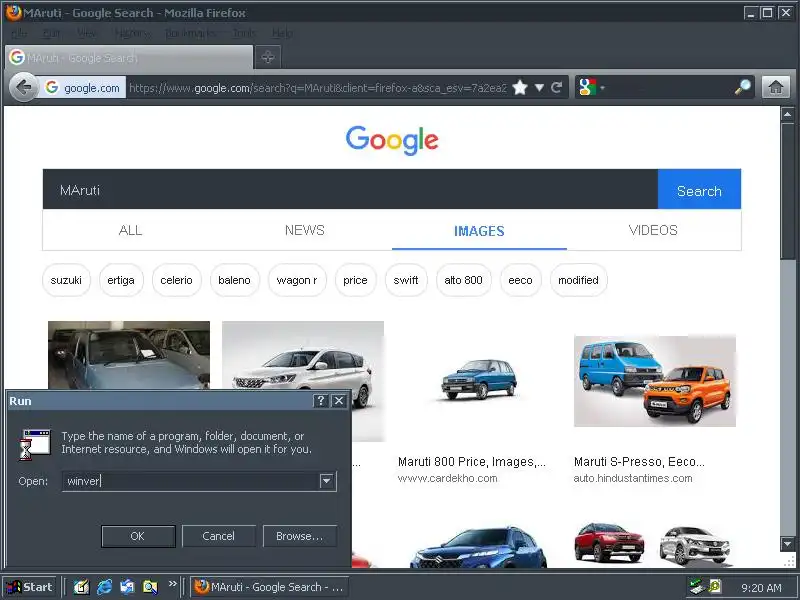Click the blue Search button

coord(699,189)
